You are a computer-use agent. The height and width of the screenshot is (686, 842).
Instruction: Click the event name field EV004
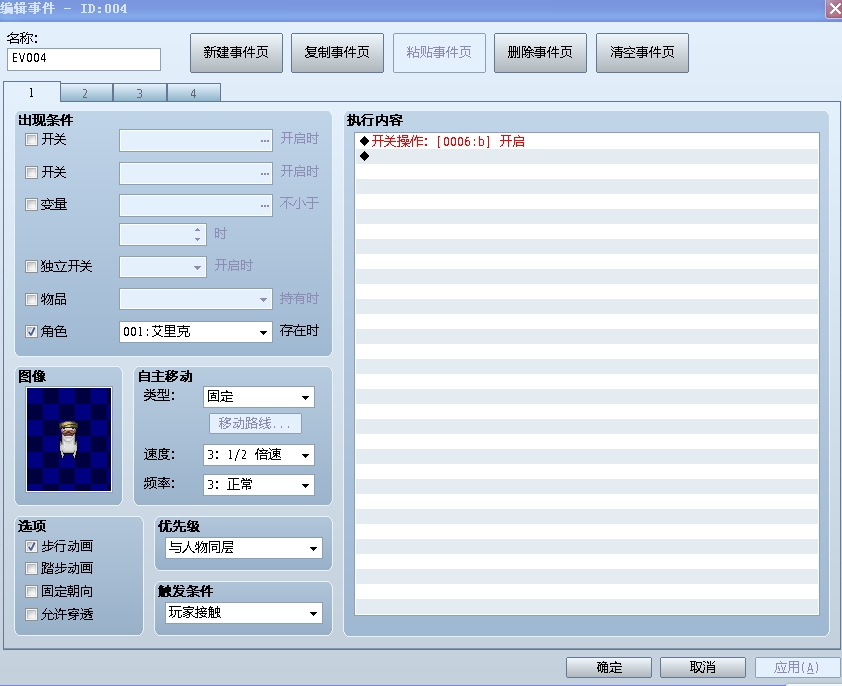click(x=84, y=59)
